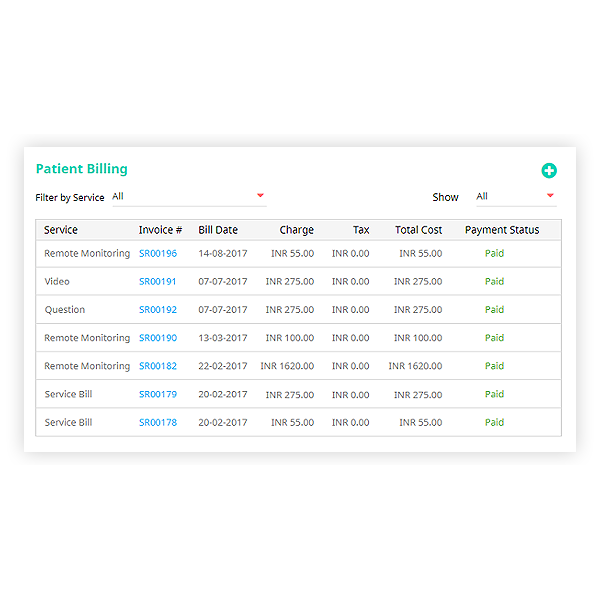Open invoice SR00196 link
Viewport: 600px width, 600px height.
[x=158, y=254]
